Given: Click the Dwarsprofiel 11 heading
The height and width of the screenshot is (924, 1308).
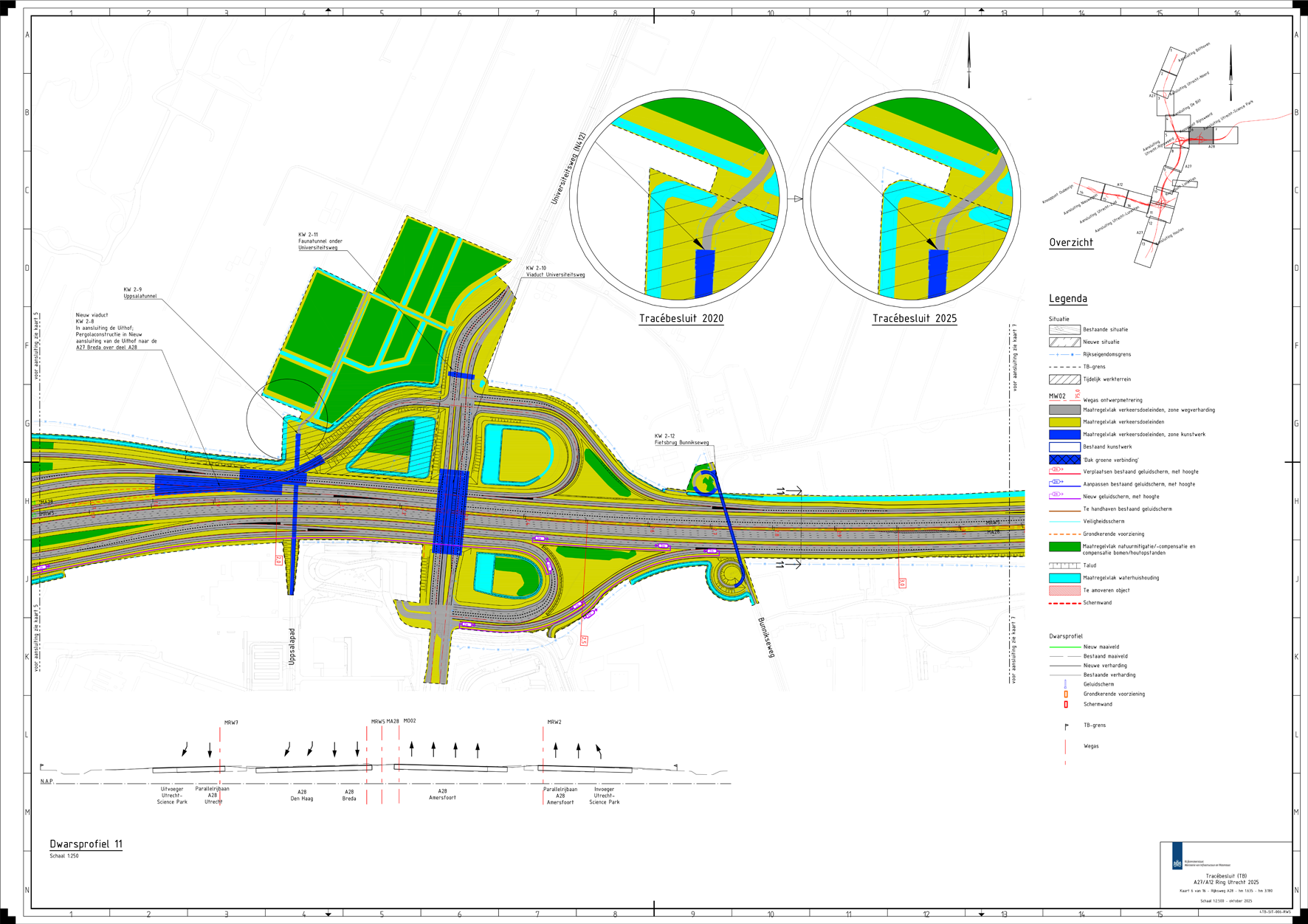Looking at the screenshot, I should (86, 844).
